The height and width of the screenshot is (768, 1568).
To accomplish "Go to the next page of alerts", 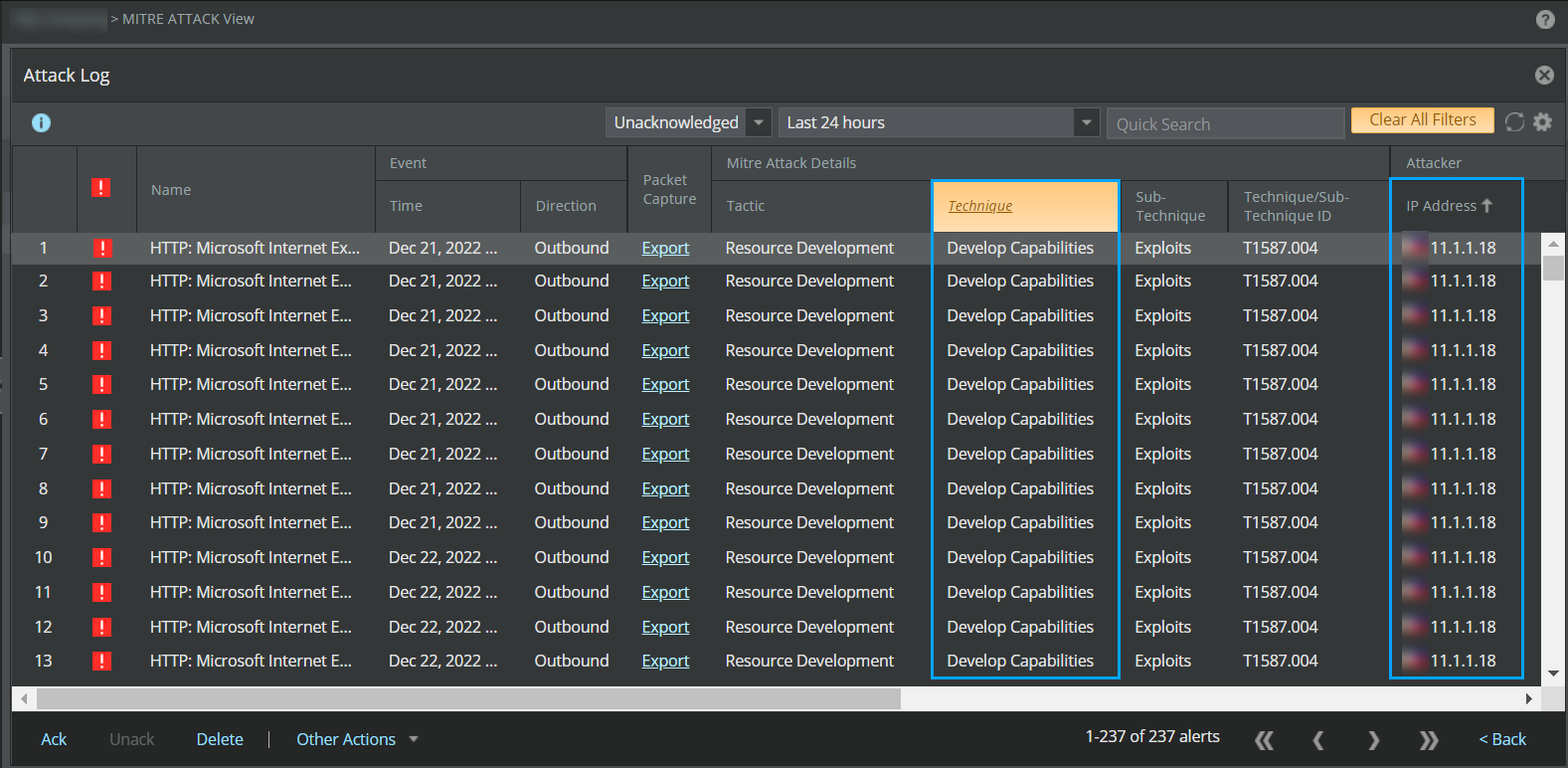I will (x=1373, y=739).
